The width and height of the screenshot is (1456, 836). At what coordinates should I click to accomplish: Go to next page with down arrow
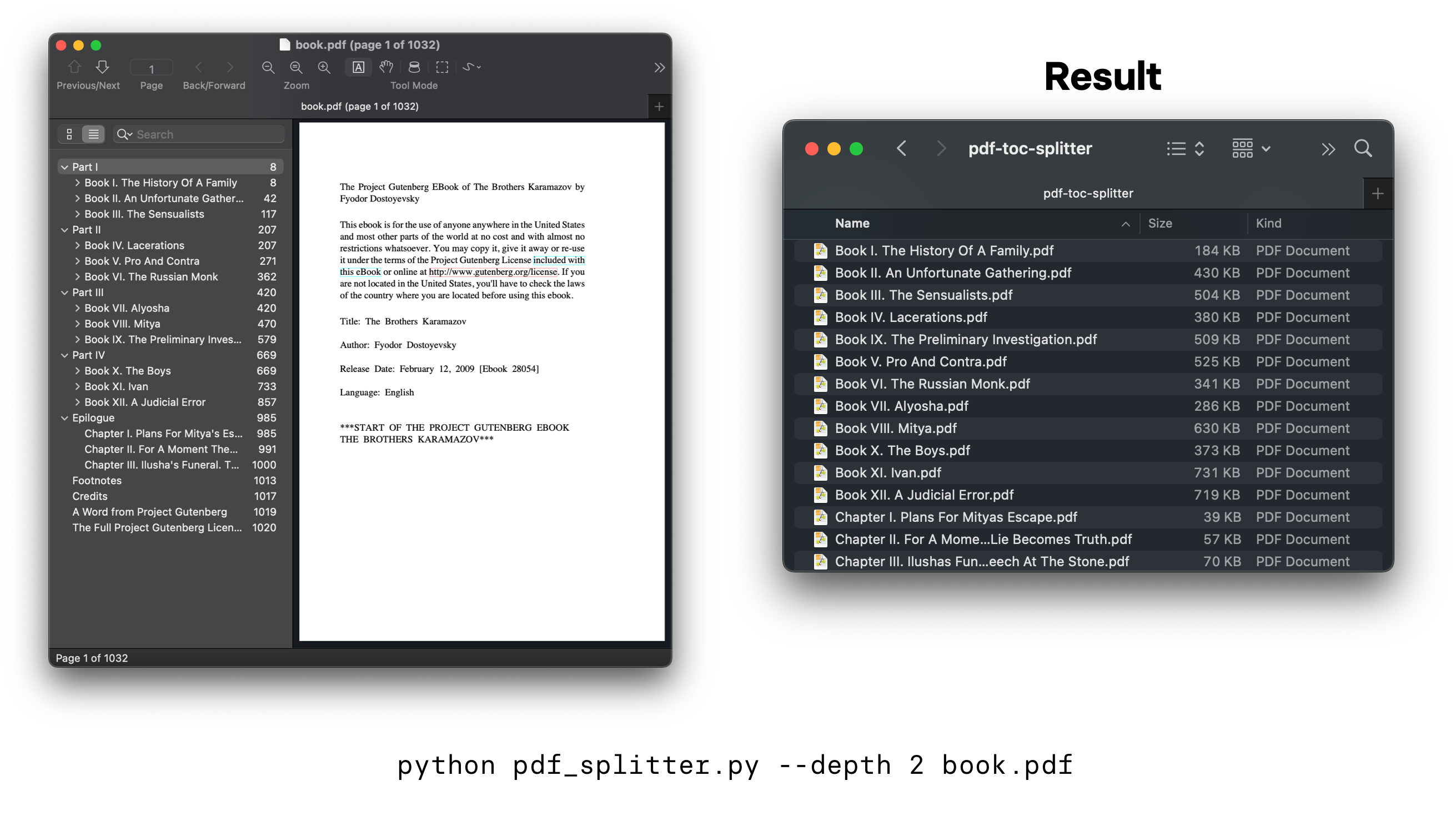tap(102, 67)
